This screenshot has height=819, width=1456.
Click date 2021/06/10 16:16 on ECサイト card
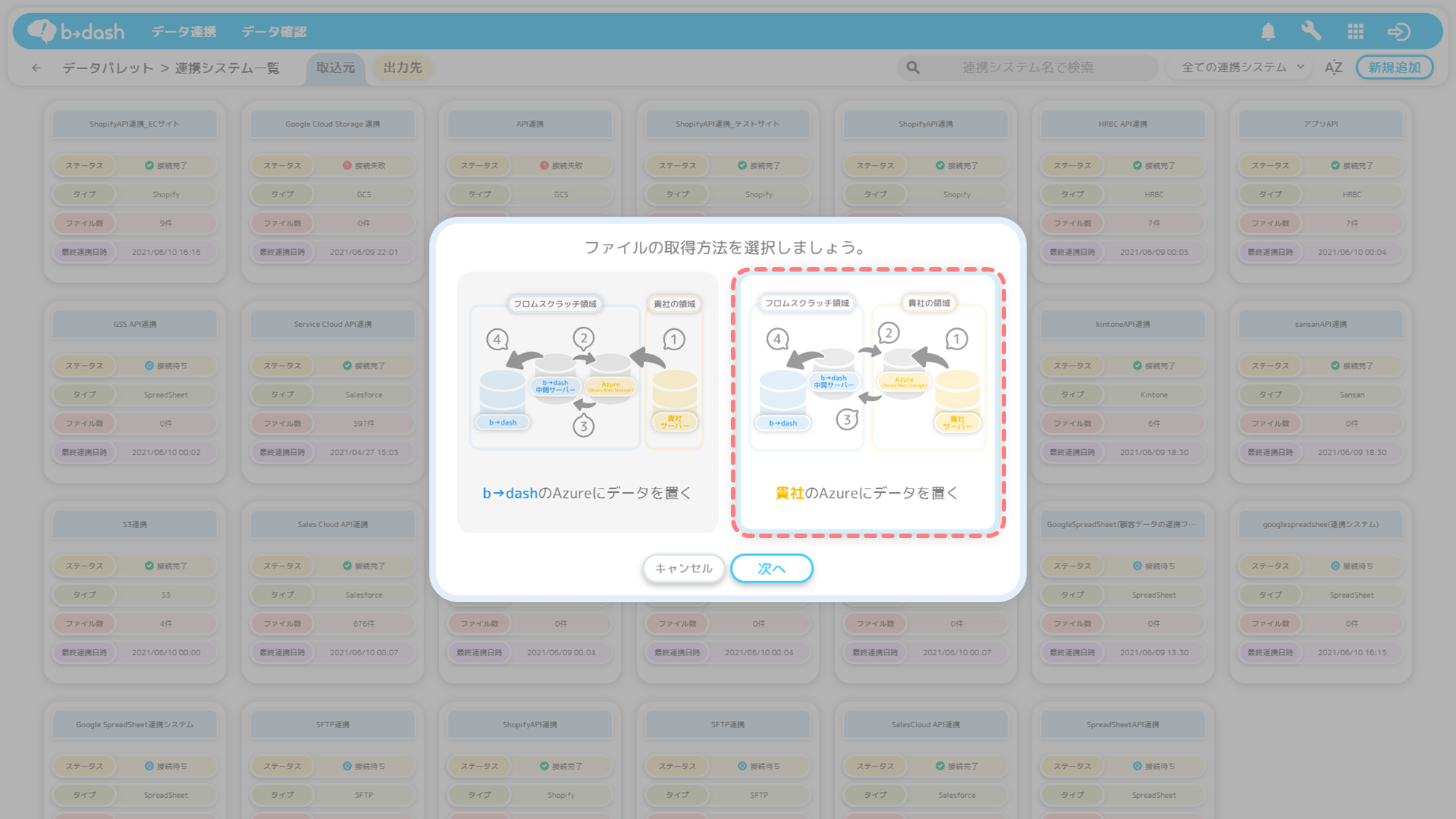(x=166, y=252)
